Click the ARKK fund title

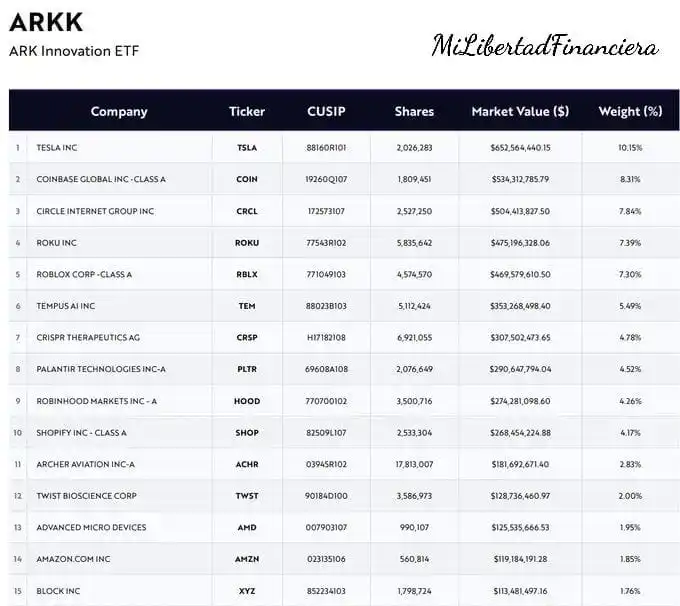[46, 22]
